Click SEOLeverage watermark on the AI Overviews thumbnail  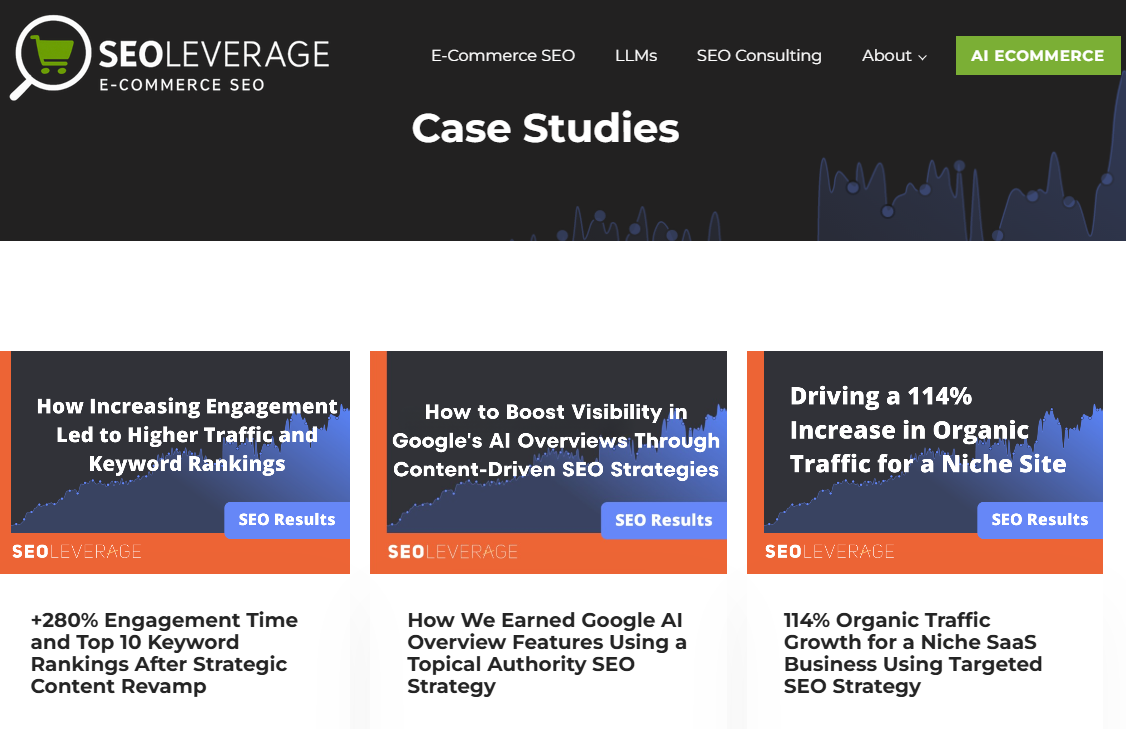[x=452, y=552]
